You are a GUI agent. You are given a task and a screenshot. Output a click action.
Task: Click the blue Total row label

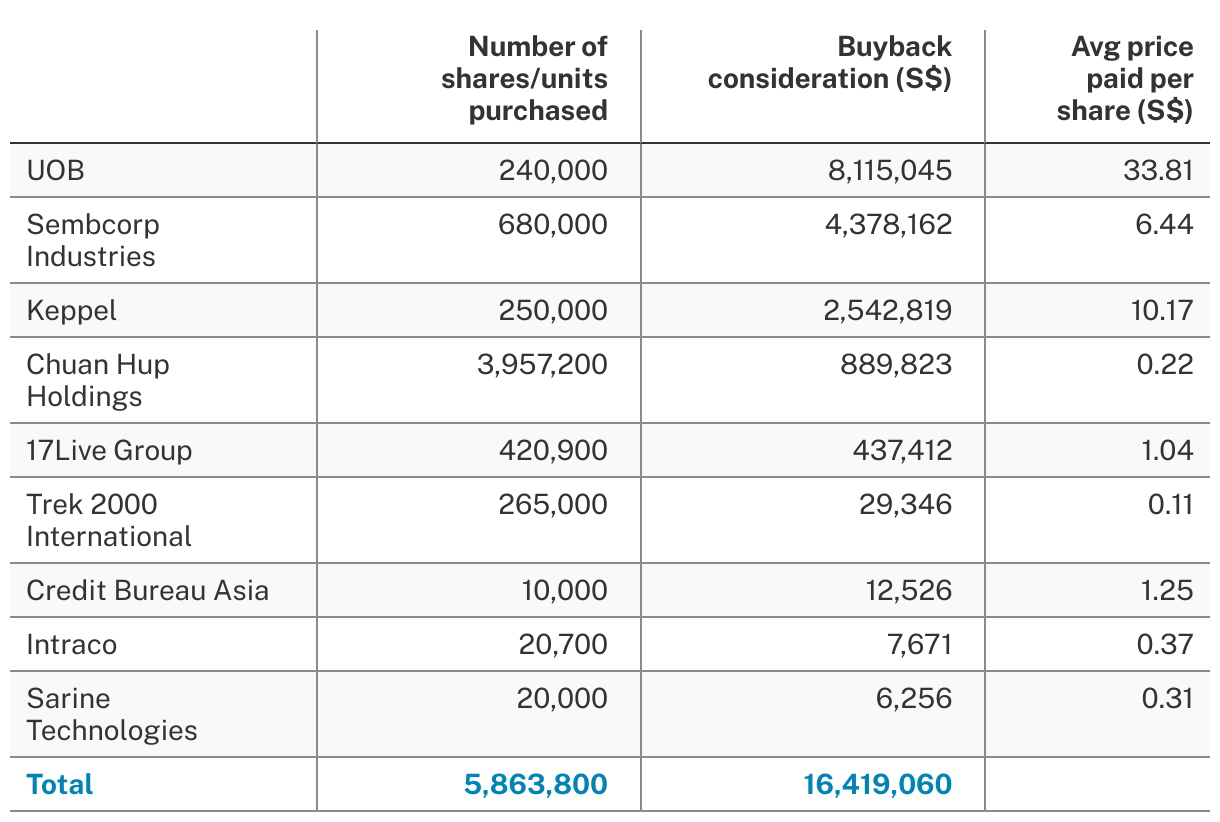coord(60,784)
